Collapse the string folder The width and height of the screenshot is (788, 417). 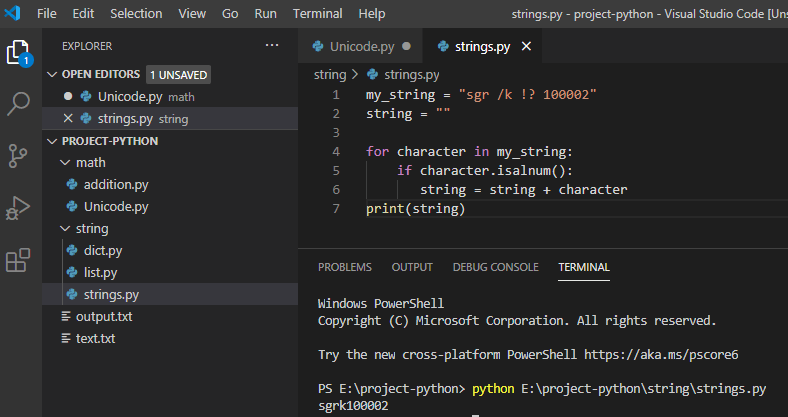click(x=65, y=229)
